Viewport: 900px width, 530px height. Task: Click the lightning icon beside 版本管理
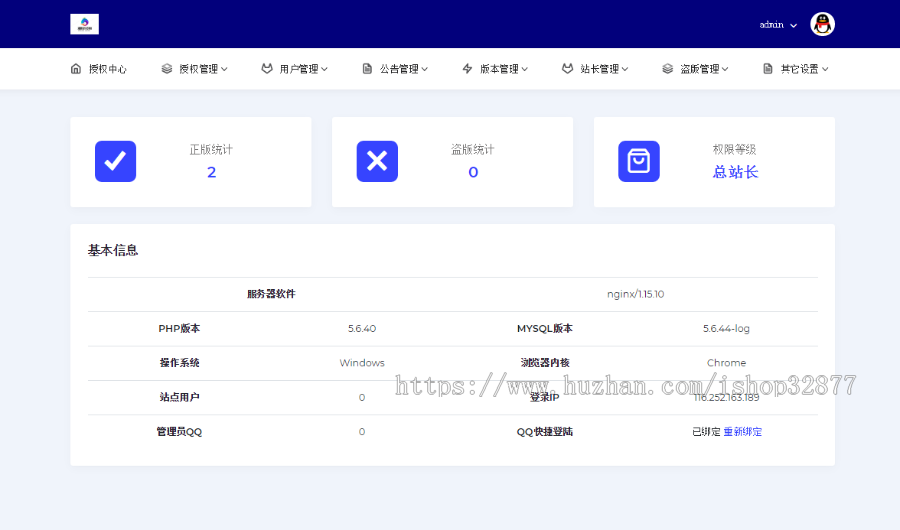467,69
